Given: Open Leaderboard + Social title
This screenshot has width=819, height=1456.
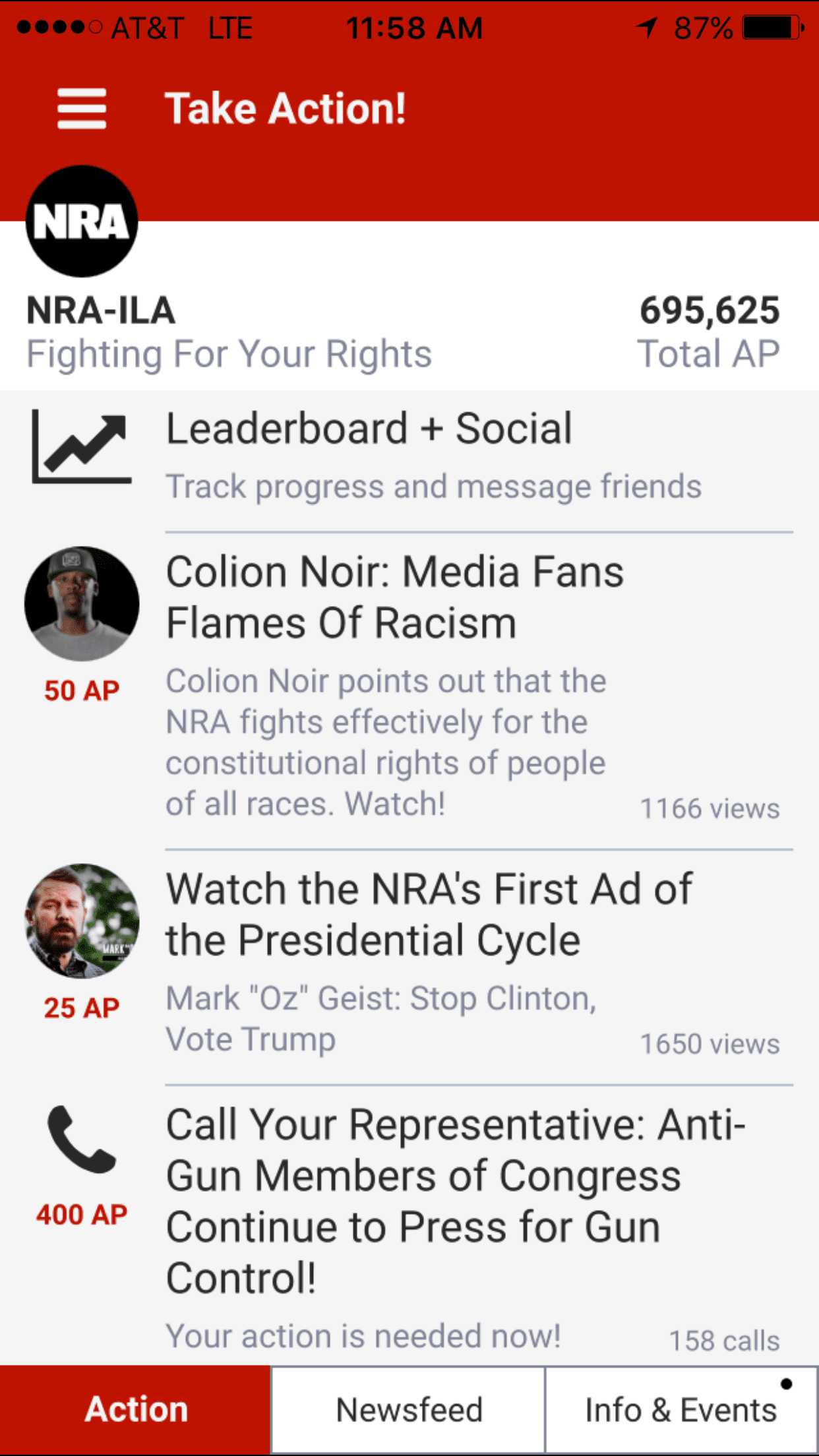Looking at the screenshot, I should click(369, 429).
